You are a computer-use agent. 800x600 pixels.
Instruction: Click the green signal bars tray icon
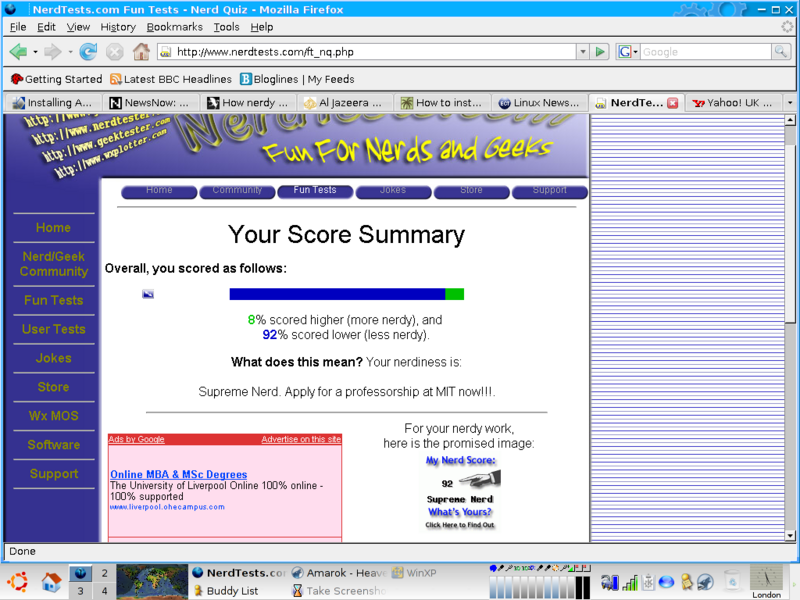(630, 582)
